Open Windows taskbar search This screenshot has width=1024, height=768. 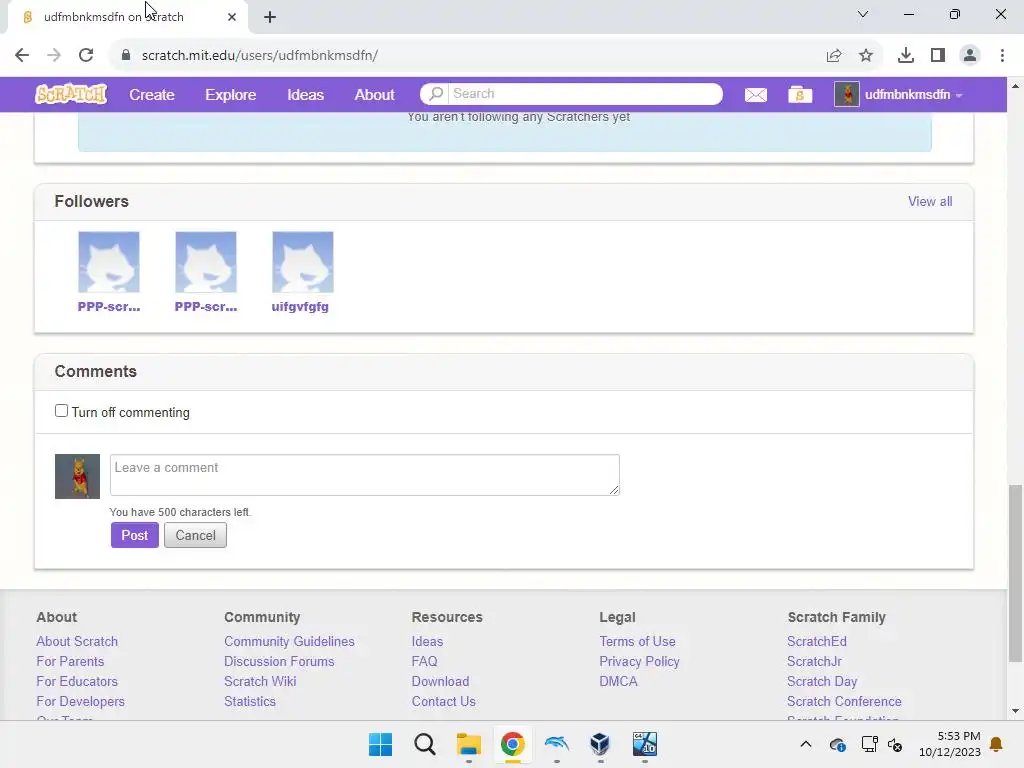[x=424, y=744]
